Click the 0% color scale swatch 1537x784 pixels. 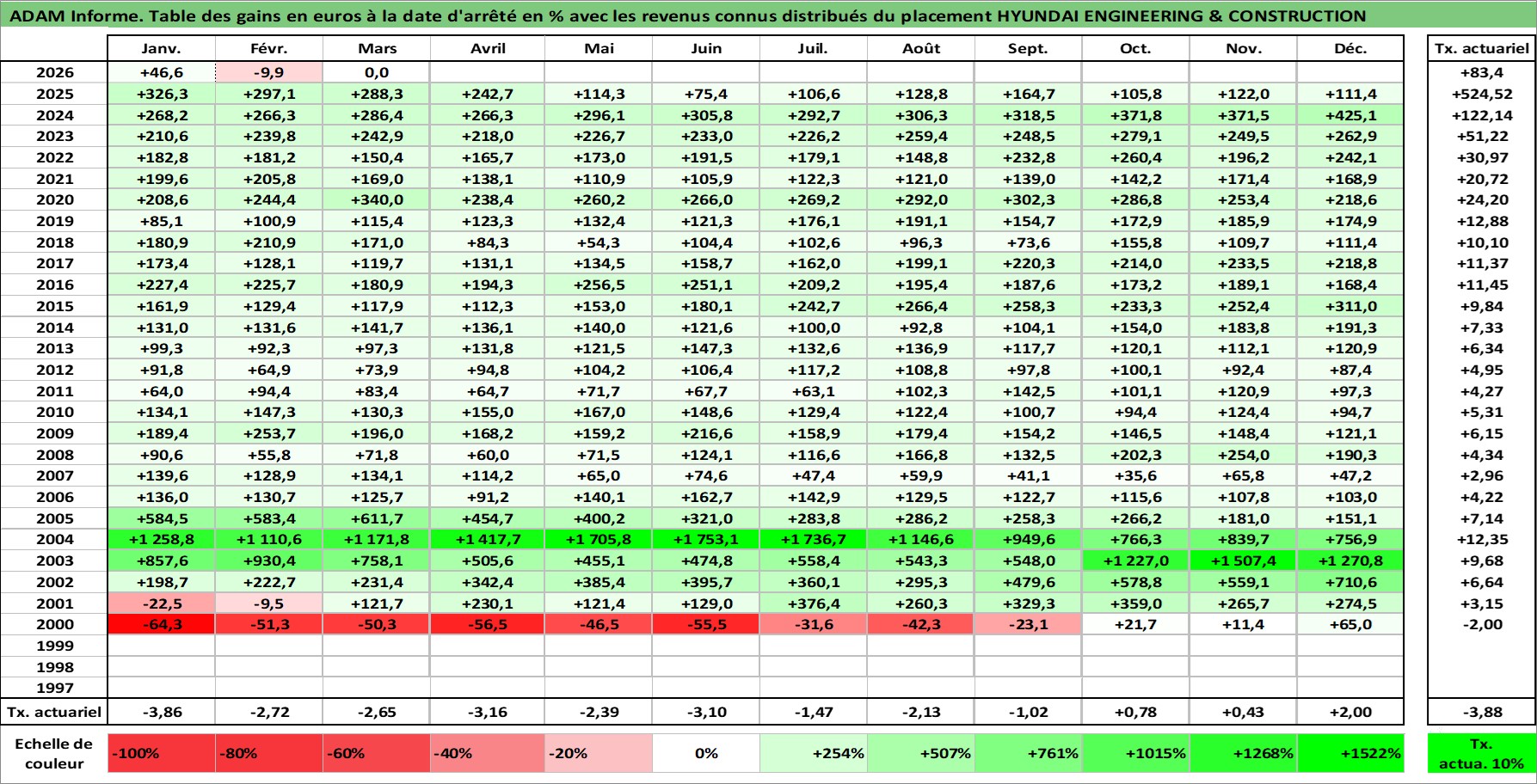pyautogui.click(x=706, y=754)
